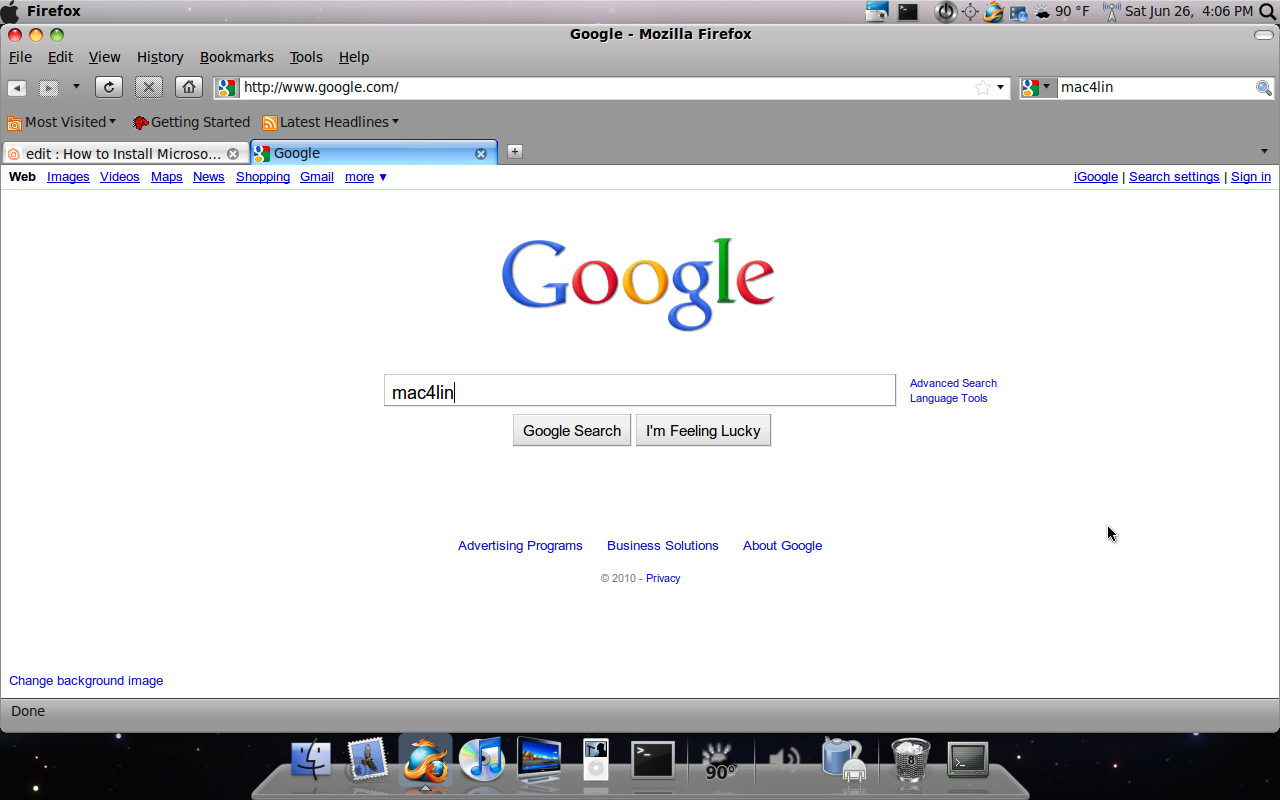
Task: Open the iPod icon in dock
Action: (x=595, y=760)
